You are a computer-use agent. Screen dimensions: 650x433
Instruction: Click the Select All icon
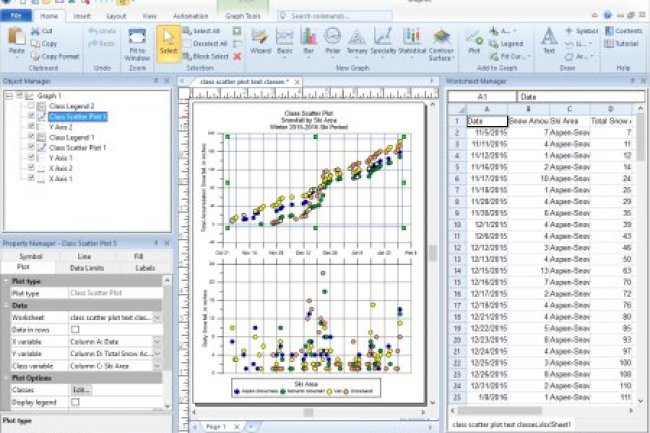187,31
